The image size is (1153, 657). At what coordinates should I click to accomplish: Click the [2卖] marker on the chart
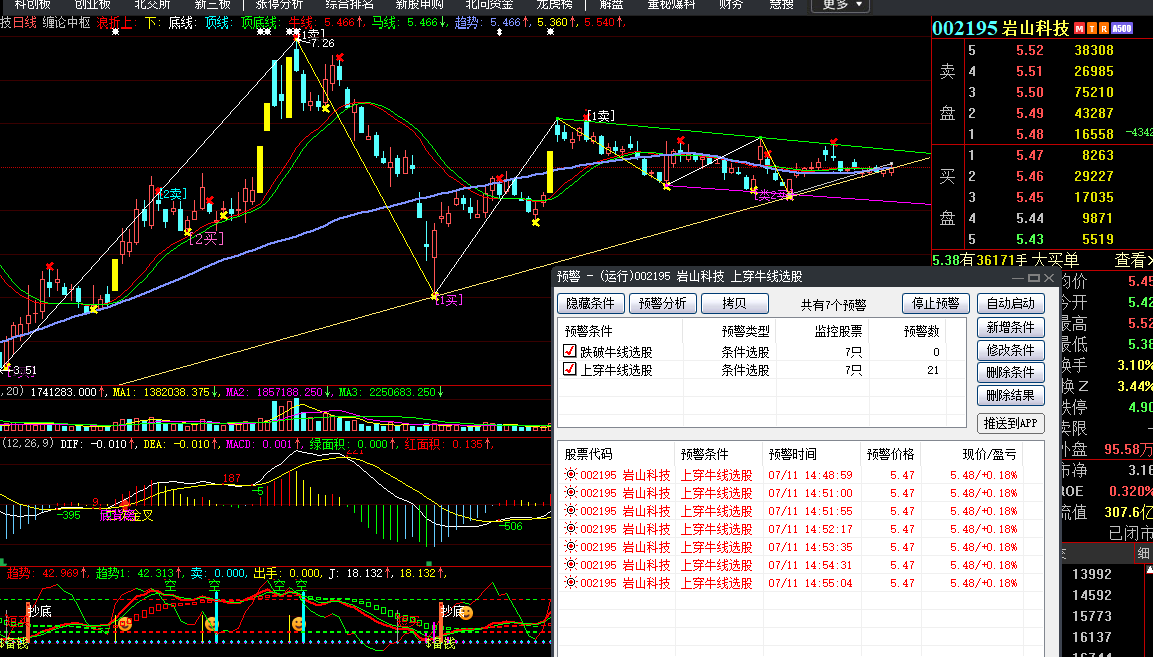(x=173, y=193)
